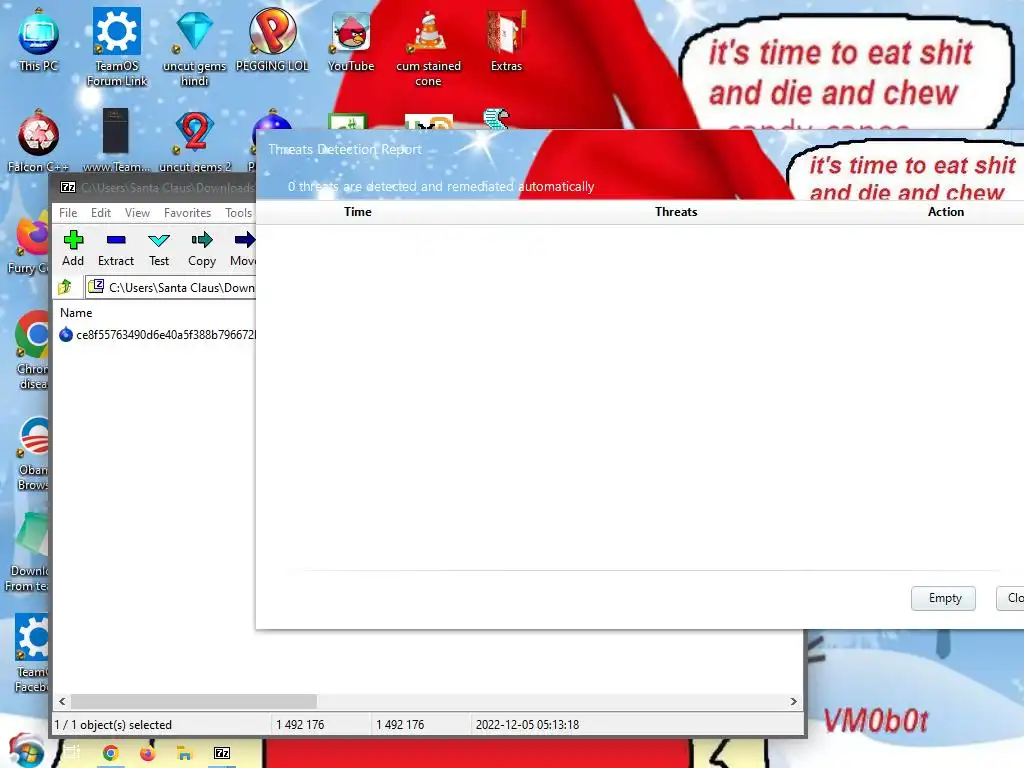Open uncut gems 2 desktop icon
Viewport: 1024px width, 768px height.
point(195,140)
